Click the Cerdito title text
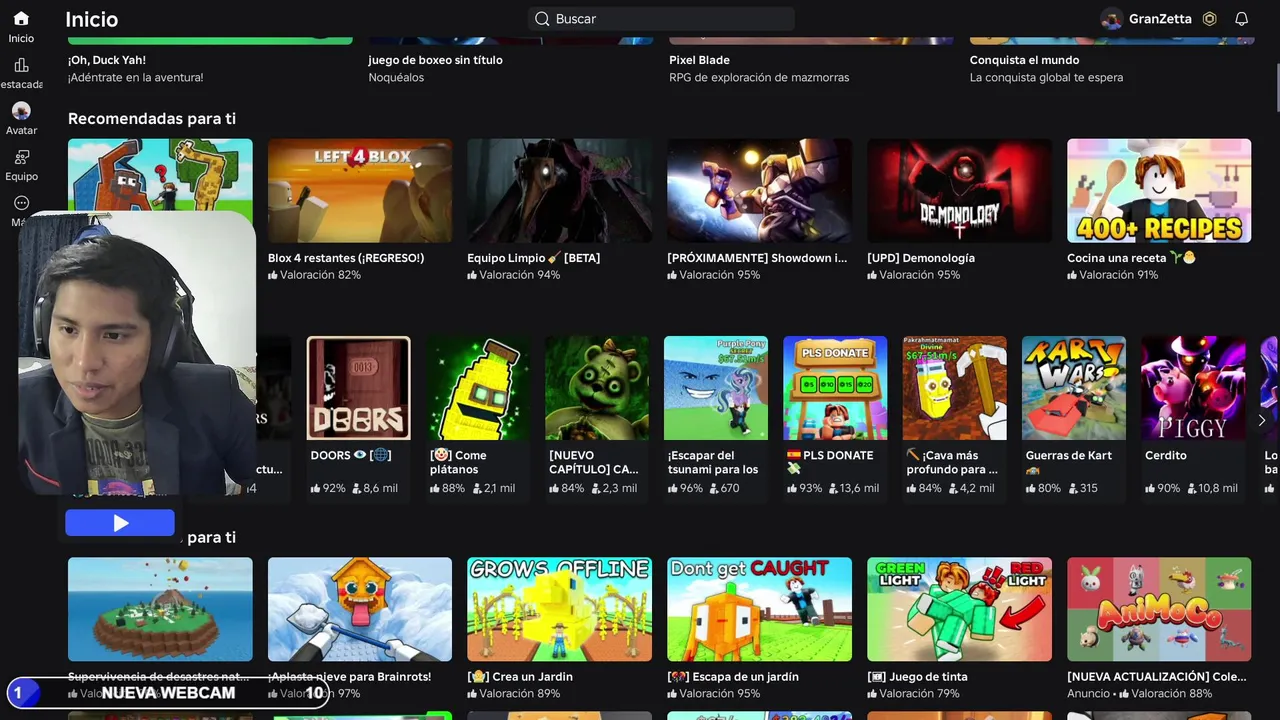The width and height of the screenshot is (1280, 720). point(1166,456)
